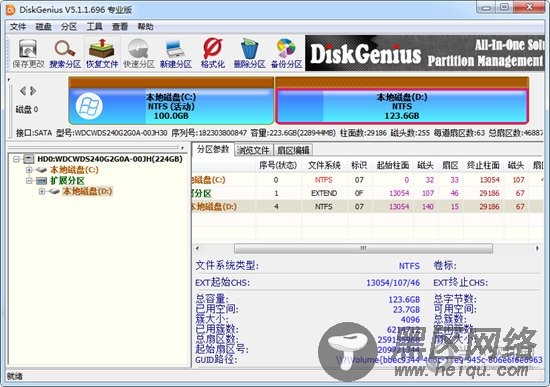Select 本地磁盘(D:) in the left tree

point(87,191)
